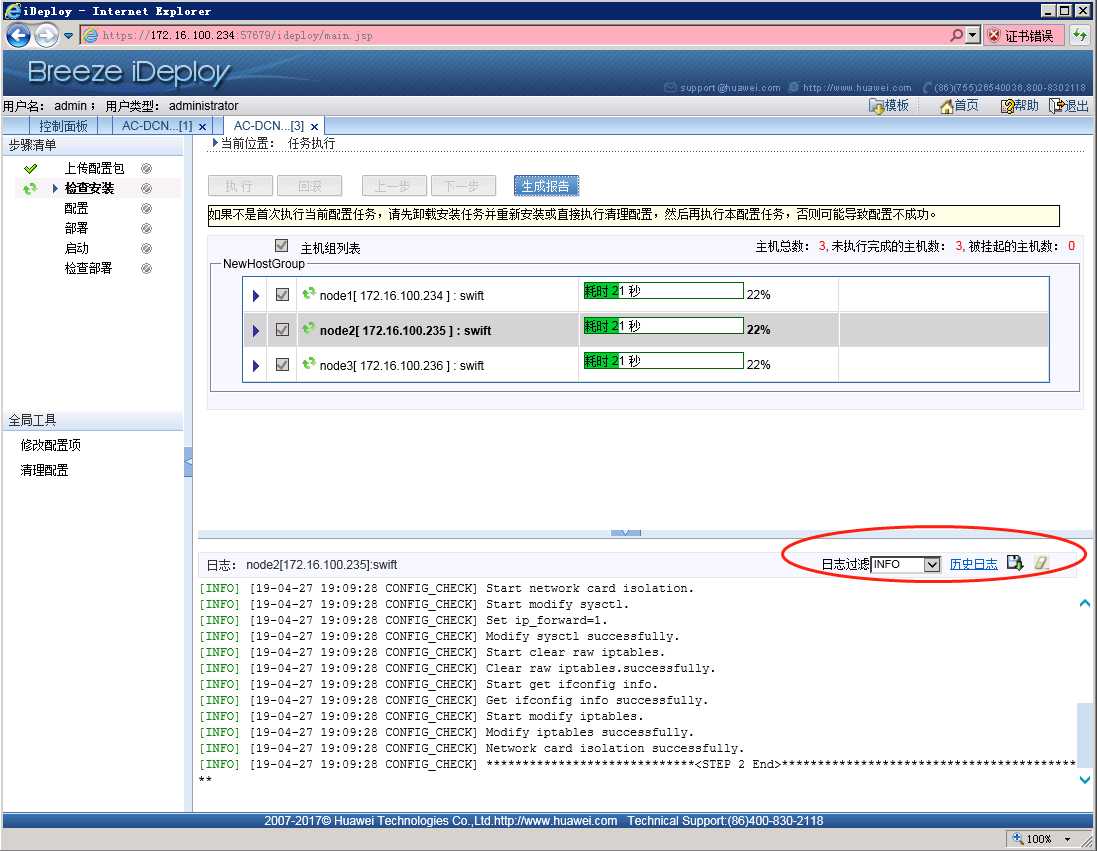Click the 下一步 next step button
1097x851 pixels.
coord(463,185)
